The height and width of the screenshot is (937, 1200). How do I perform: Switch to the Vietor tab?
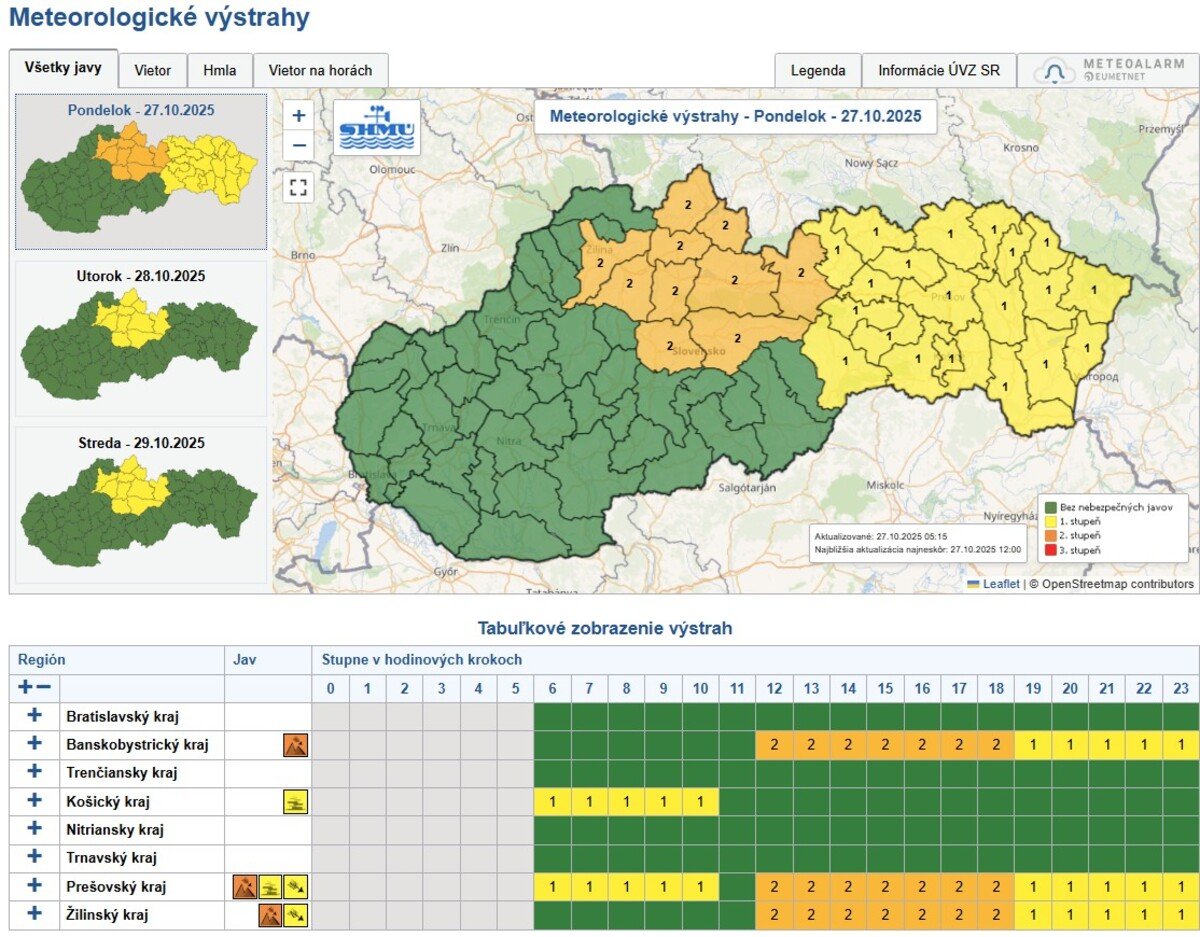point(153,71)
